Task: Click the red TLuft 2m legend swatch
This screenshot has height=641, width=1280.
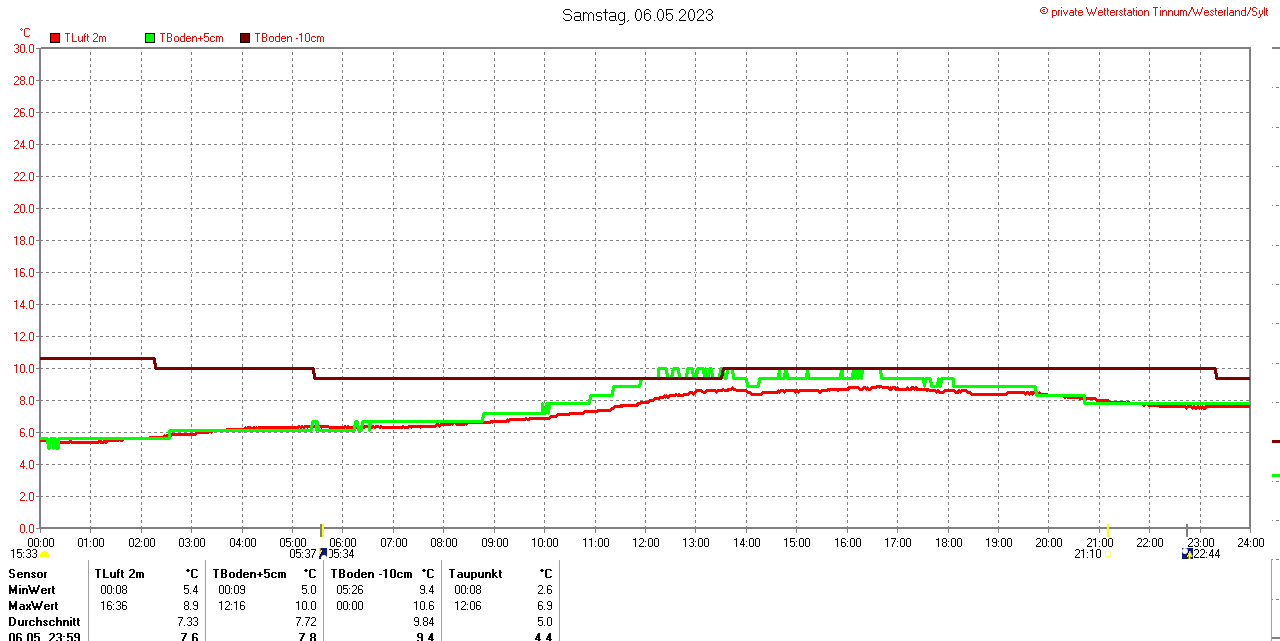Action: pos(55,38)
